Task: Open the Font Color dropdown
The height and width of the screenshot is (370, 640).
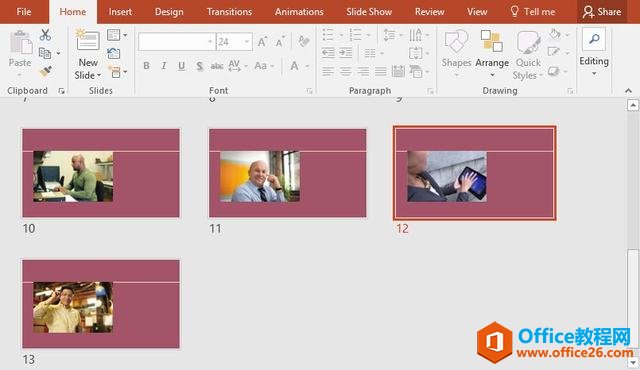Action: [x=307, y=66]
